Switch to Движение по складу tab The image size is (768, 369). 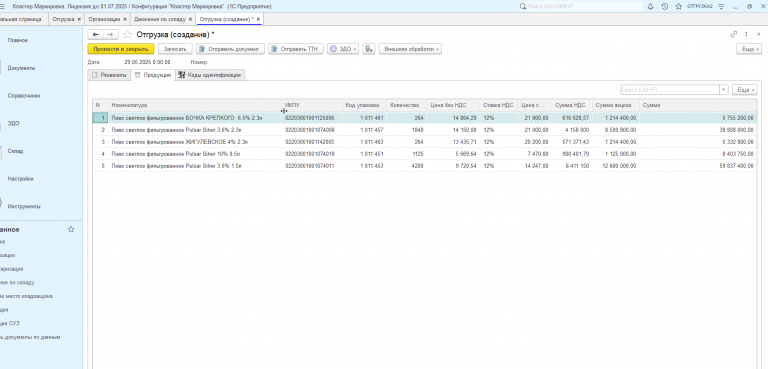[160, 19]
